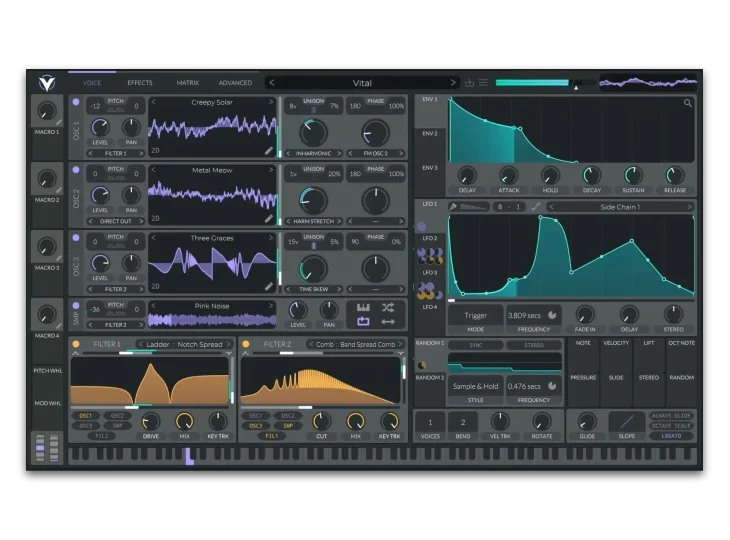This screenshot has height=540, width=730.
Task: Select the ENV 2 envelope
Action: point(429,133)
